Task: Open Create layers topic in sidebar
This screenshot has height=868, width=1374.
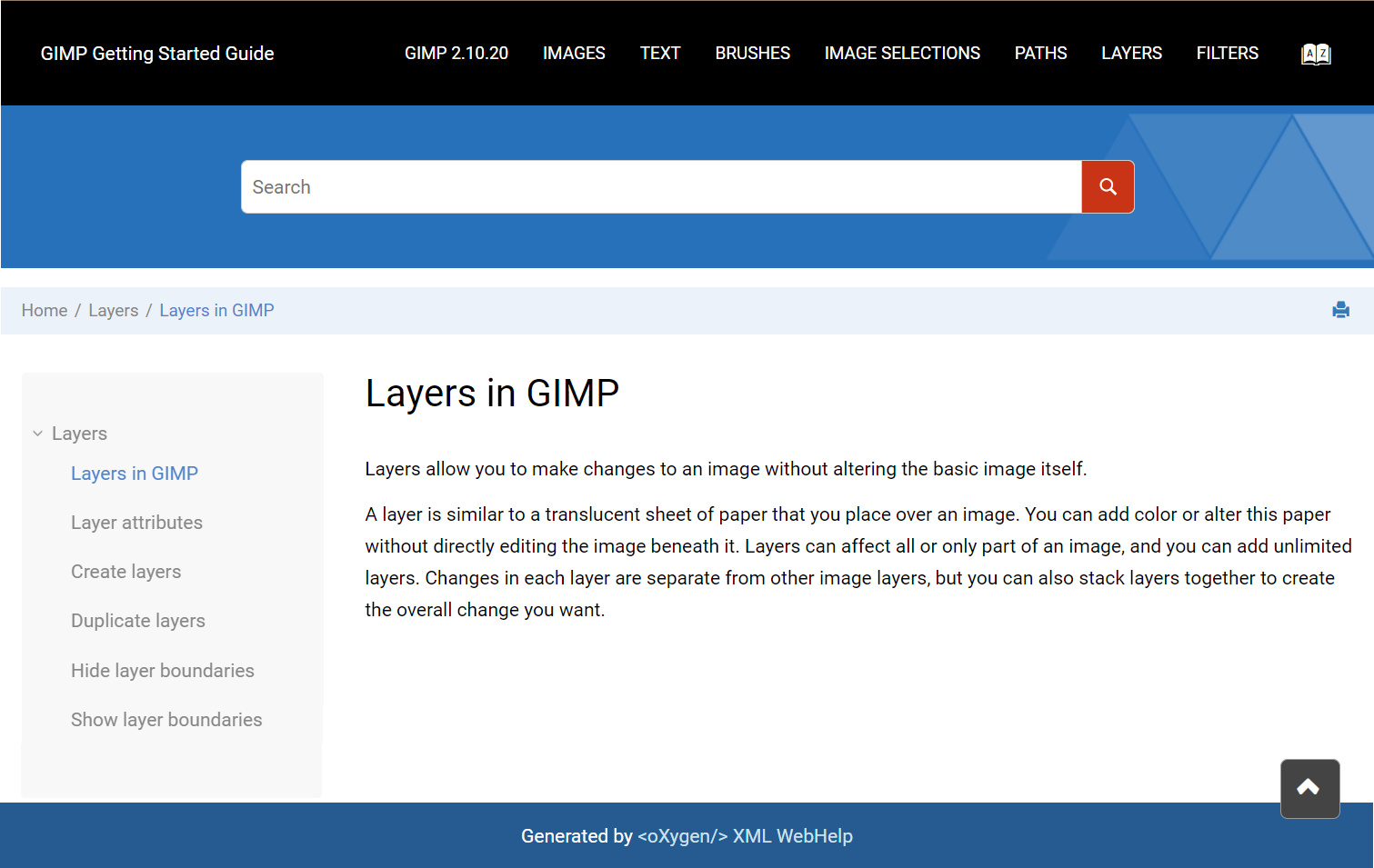Action: 126,572
